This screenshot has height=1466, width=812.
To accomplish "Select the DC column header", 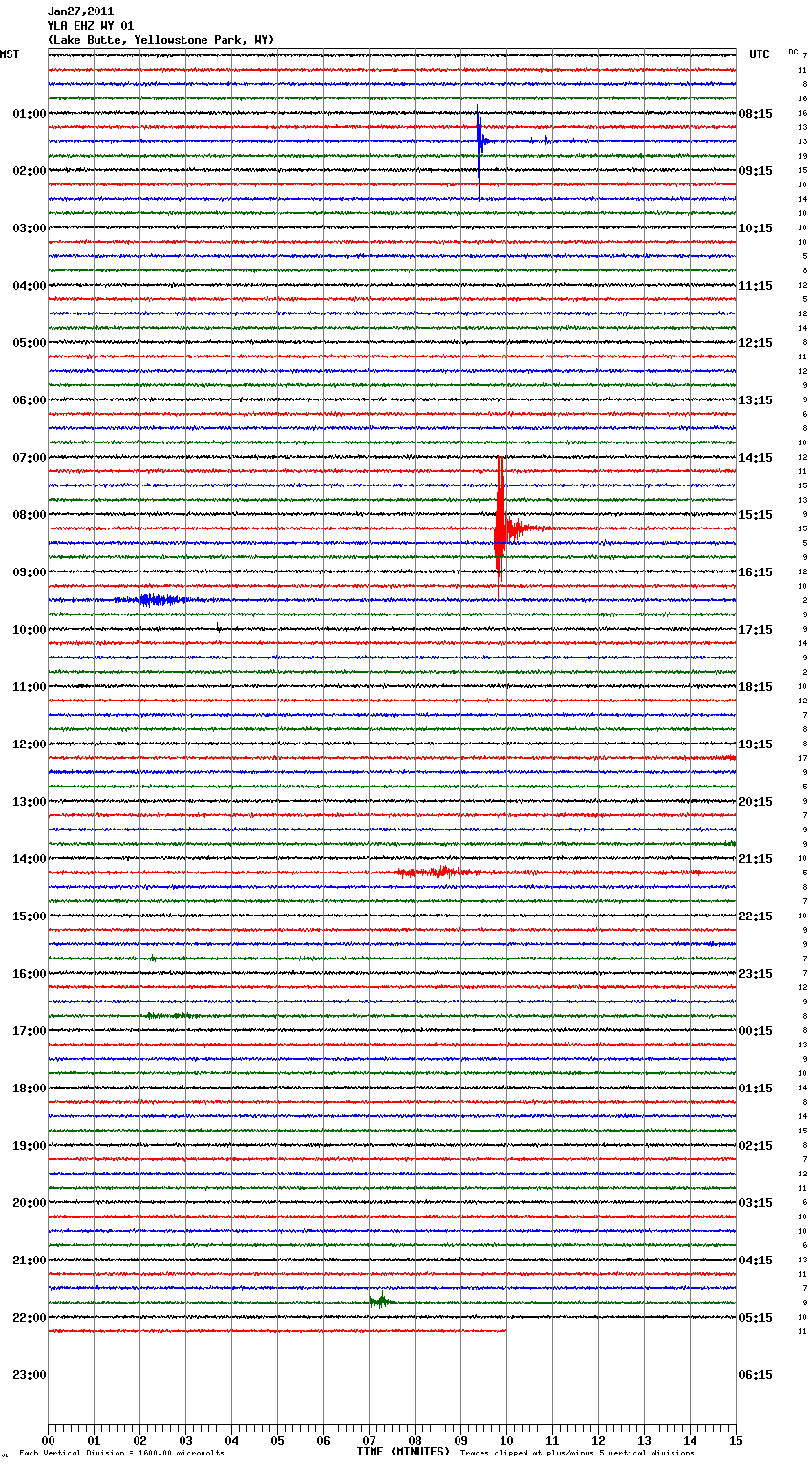I will click(793, 52).
